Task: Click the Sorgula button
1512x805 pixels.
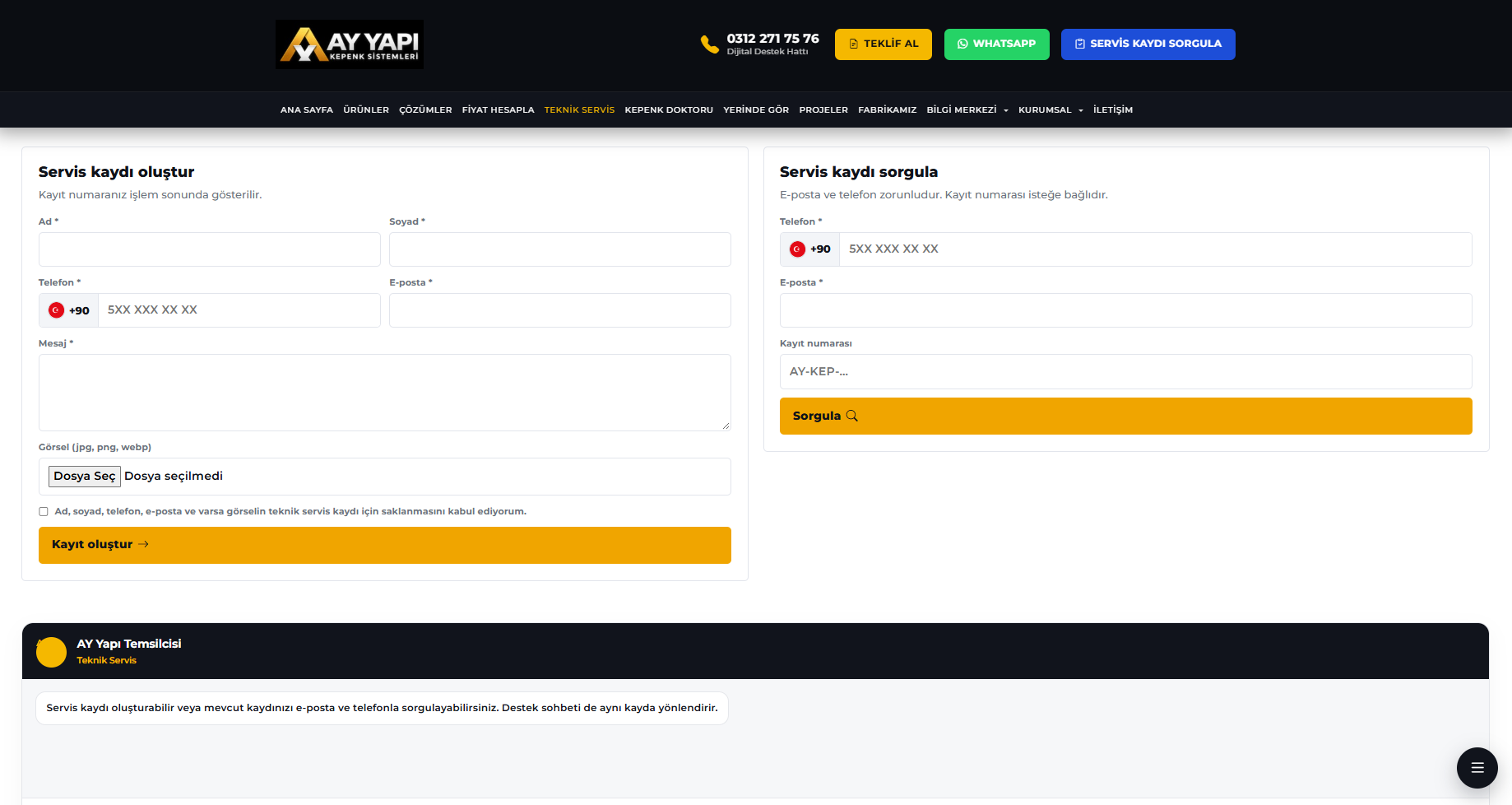Action: [x=1126, y=416]
